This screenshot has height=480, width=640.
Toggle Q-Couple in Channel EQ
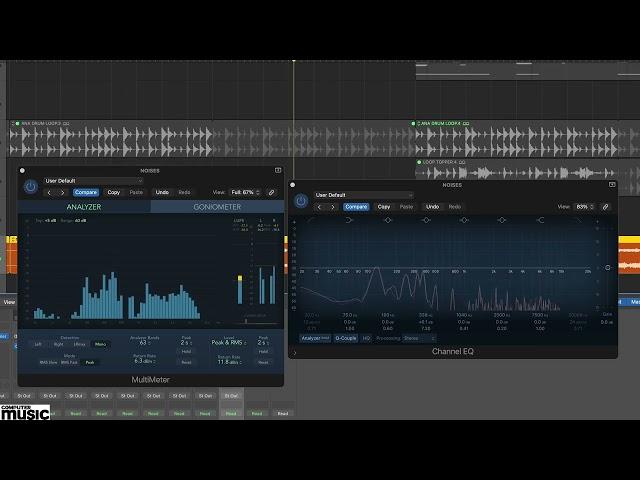click(346, 338)
